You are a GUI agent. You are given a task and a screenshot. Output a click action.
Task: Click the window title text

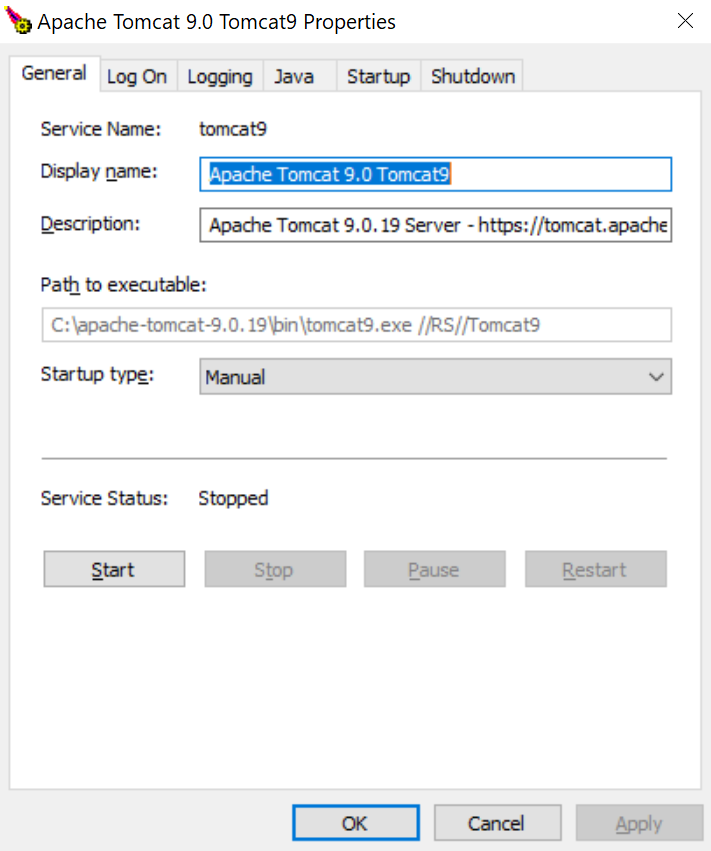tap(217, 22)
